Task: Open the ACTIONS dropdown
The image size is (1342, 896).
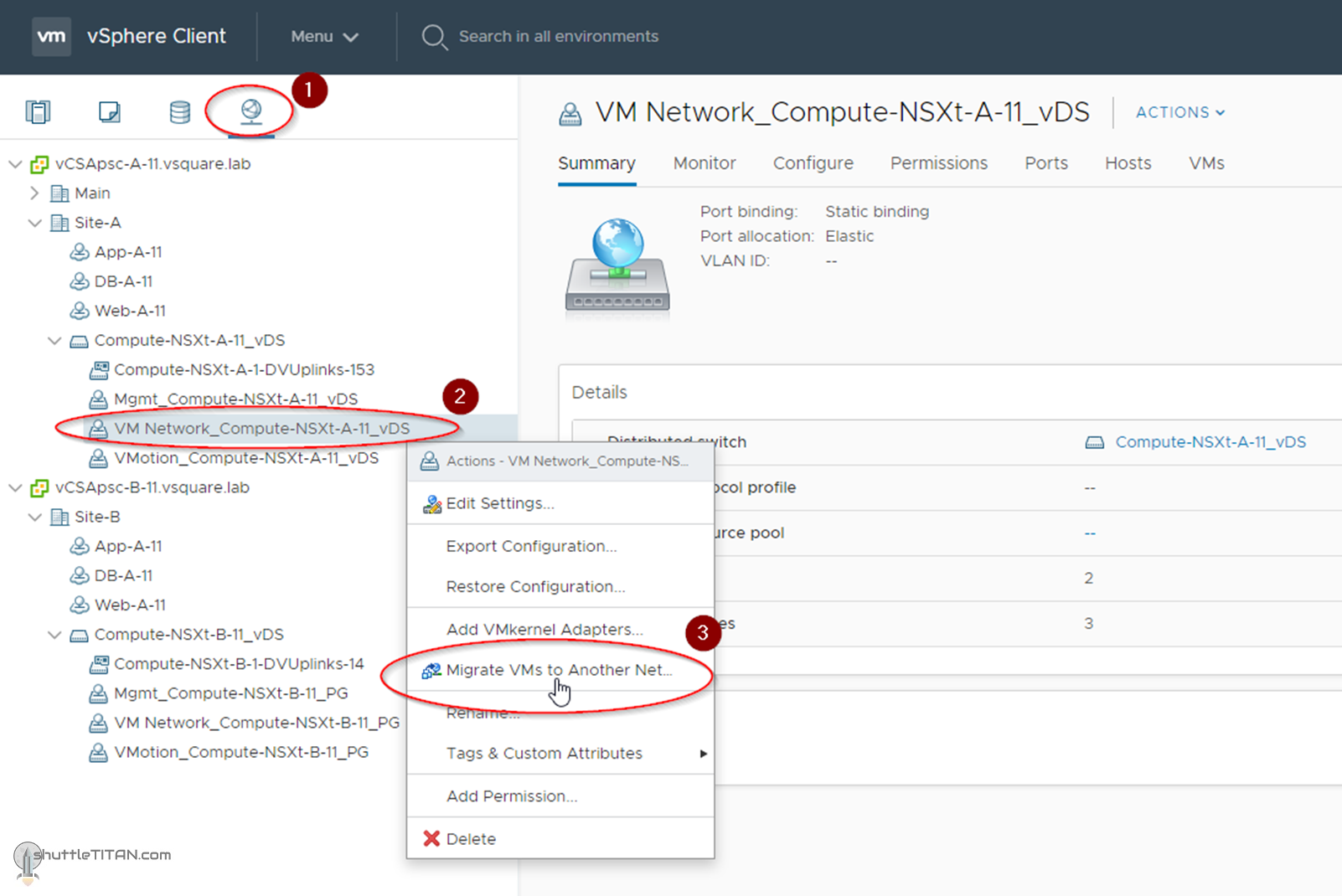Action: point(1179,112)
